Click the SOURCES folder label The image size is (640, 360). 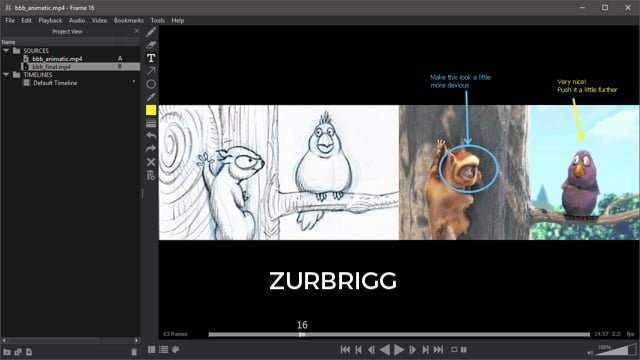(x=36, y=51)
